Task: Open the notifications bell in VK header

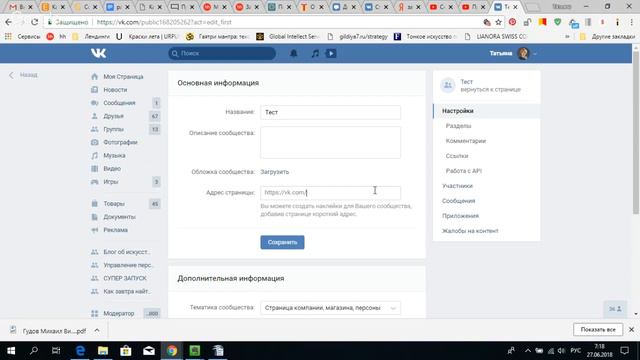Action: pyautogui.click(x=293, y=53)
